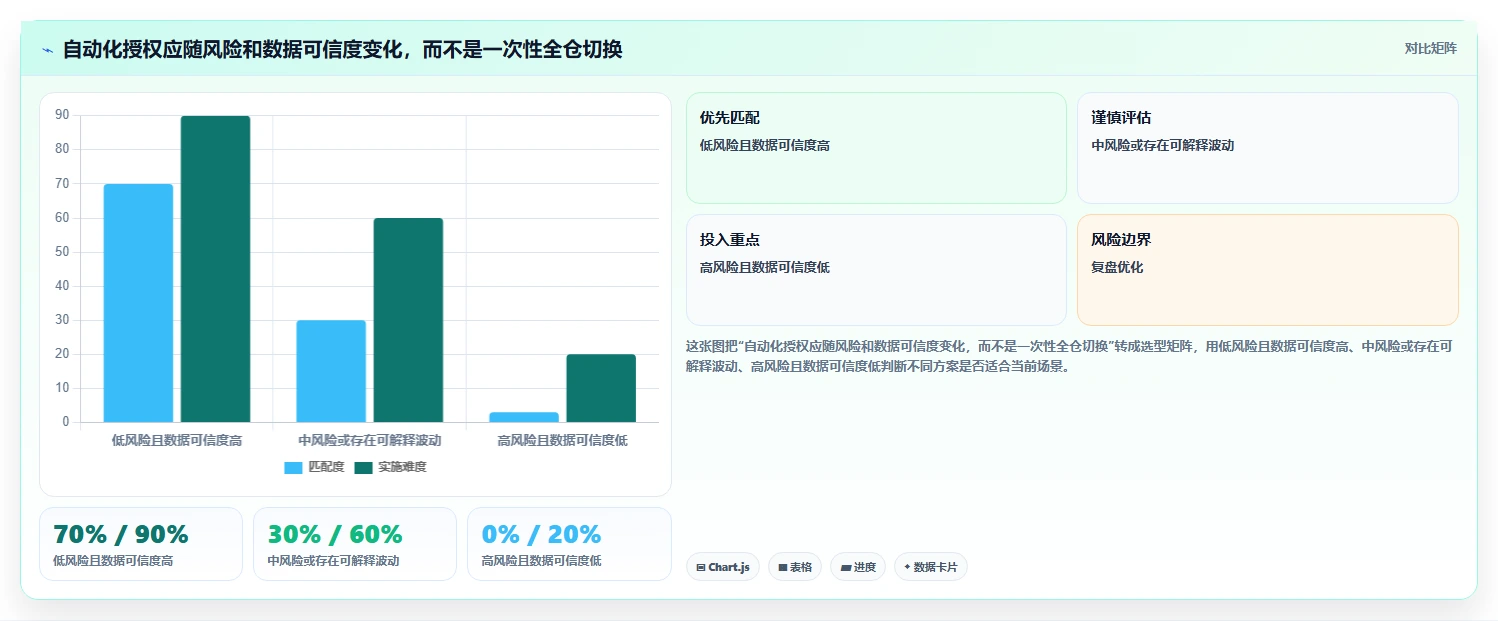Viewport: 1498px width, 621px height.
Task: Select the 风险边界 matrix card
Action: [1267, 270]
